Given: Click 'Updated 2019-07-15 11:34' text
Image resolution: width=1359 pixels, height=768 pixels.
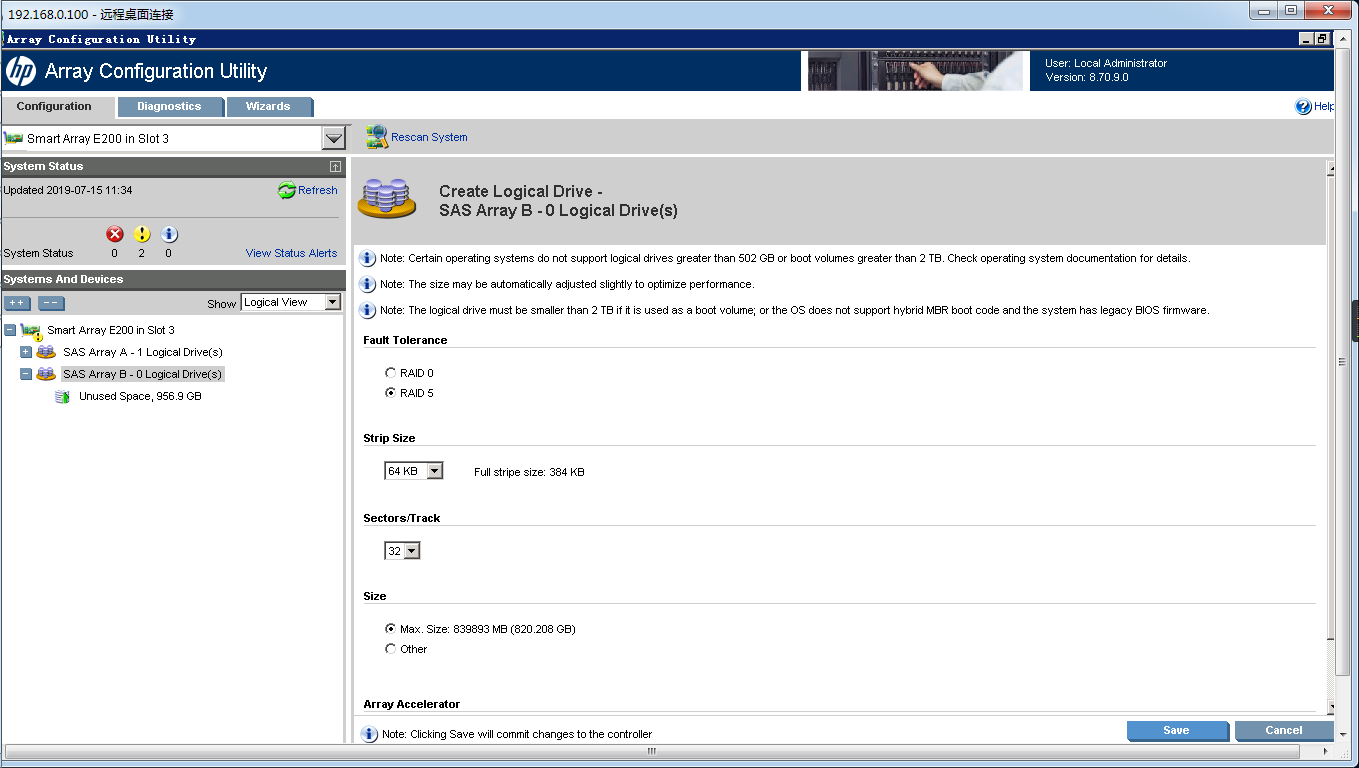Looking at the screenshot, I should 68,190.
